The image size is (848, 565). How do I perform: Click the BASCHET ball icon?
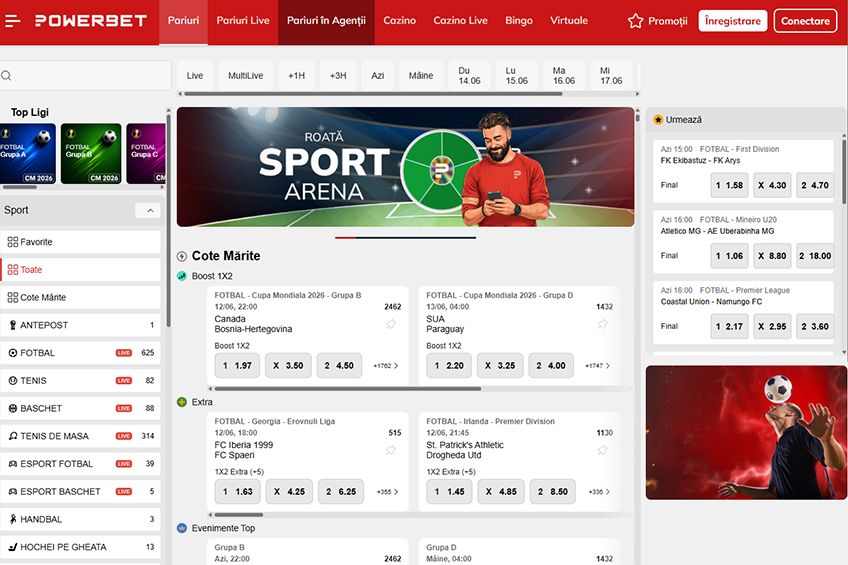point(13,408)
